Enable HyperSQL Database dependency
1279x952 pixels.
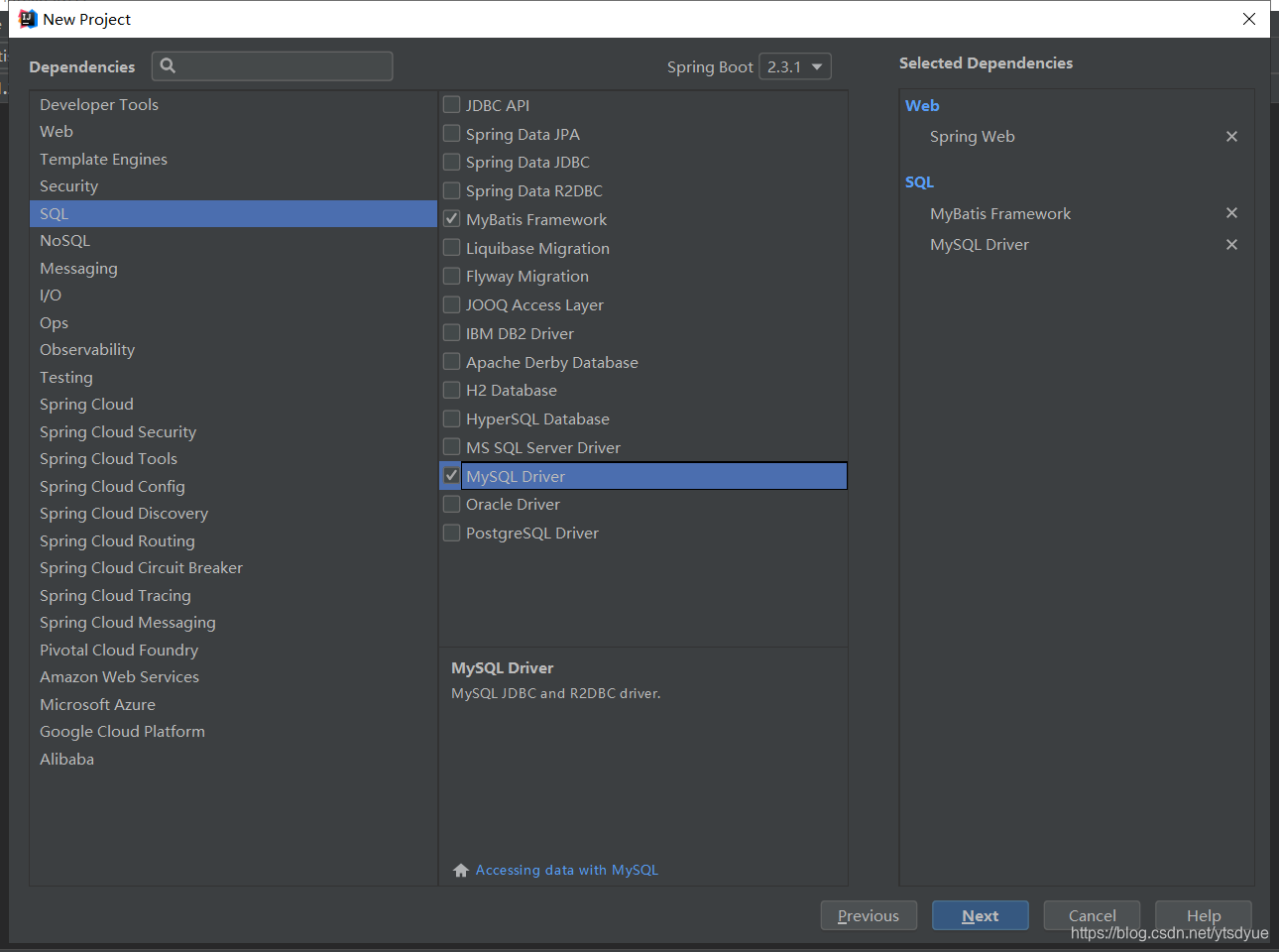(x=451, y=418)
